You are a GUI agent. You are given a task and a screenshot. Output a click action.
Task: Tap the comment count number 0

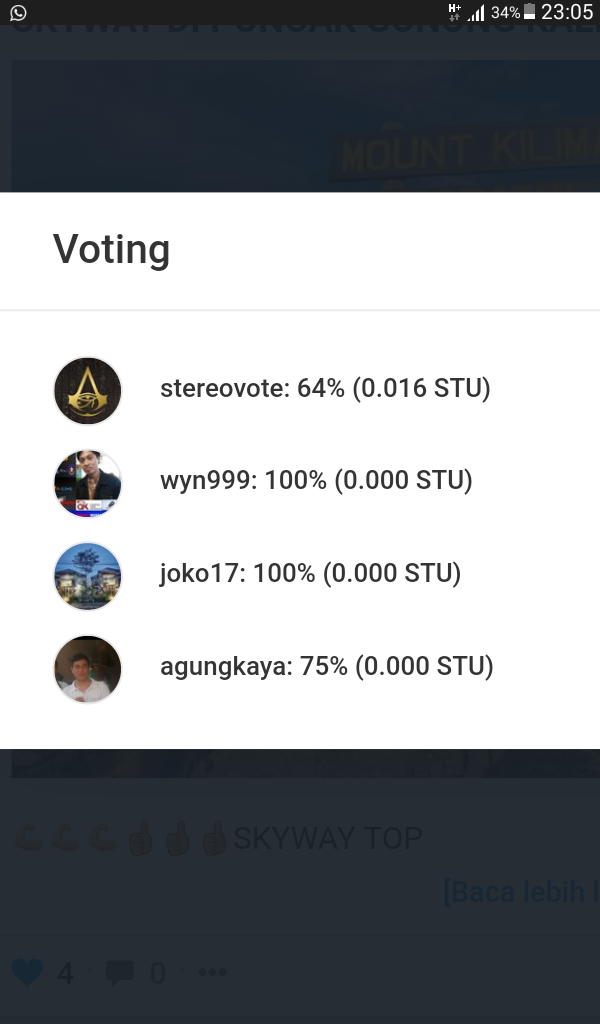point(157,972)
